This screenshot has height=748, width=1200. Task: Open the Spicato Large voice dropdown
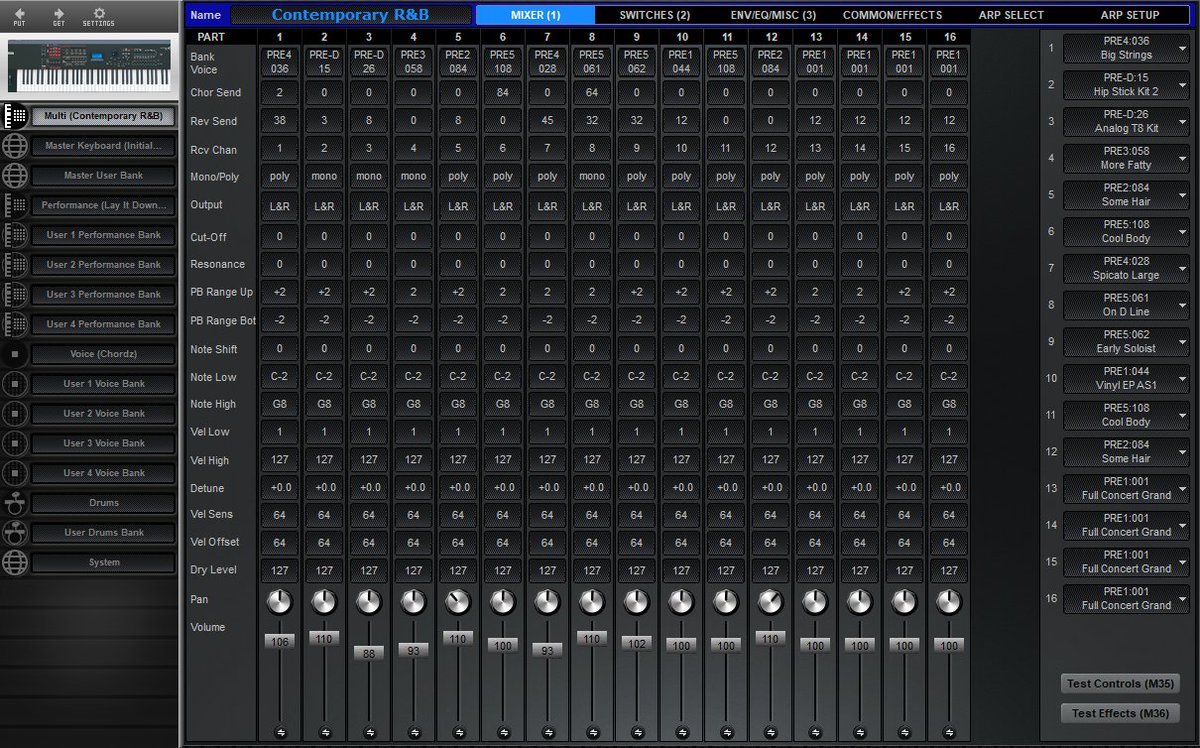[1126, 268]
